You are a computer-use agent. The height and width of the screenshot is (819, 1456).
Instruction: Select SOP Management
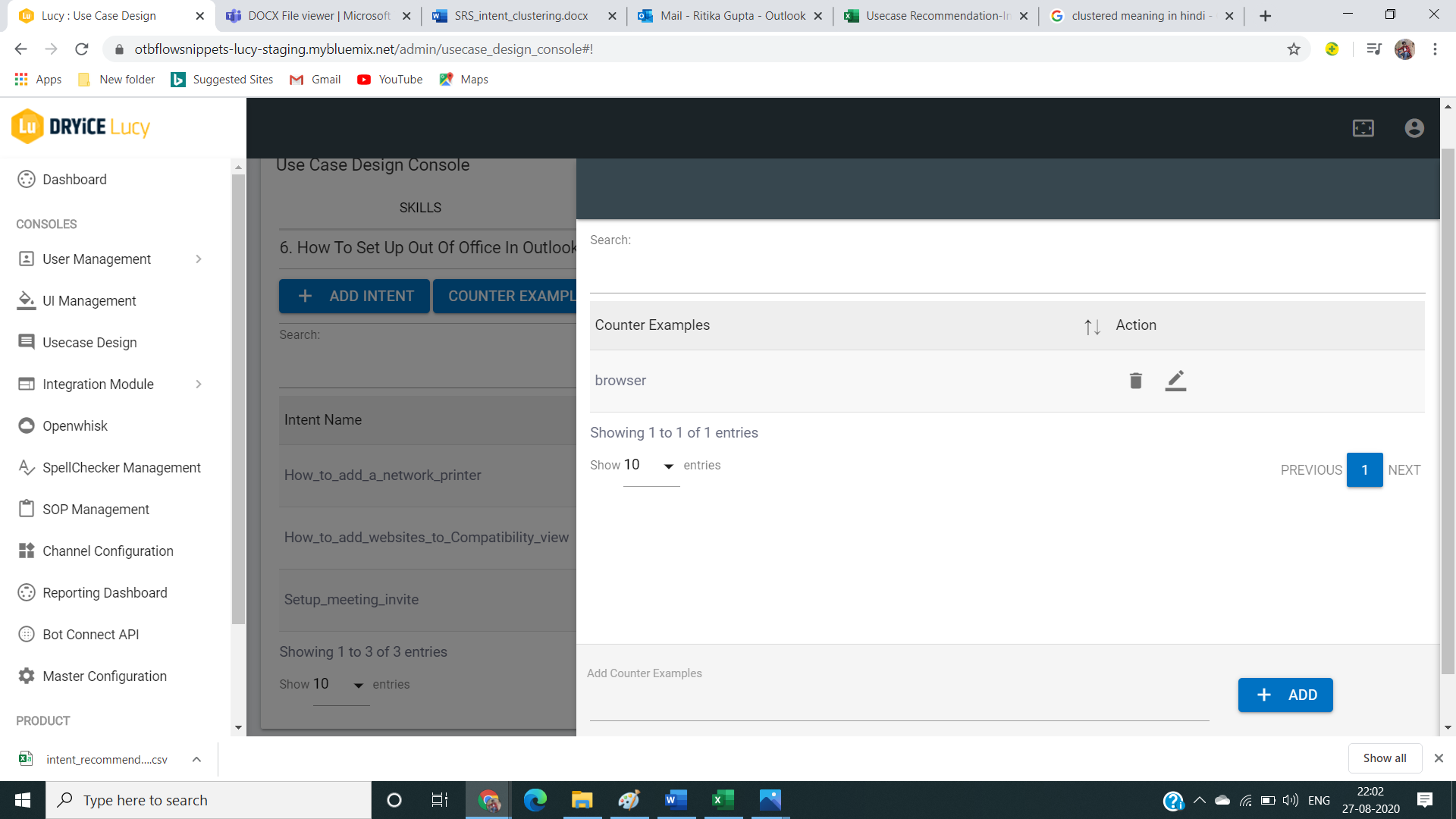(x=96, y=509)
